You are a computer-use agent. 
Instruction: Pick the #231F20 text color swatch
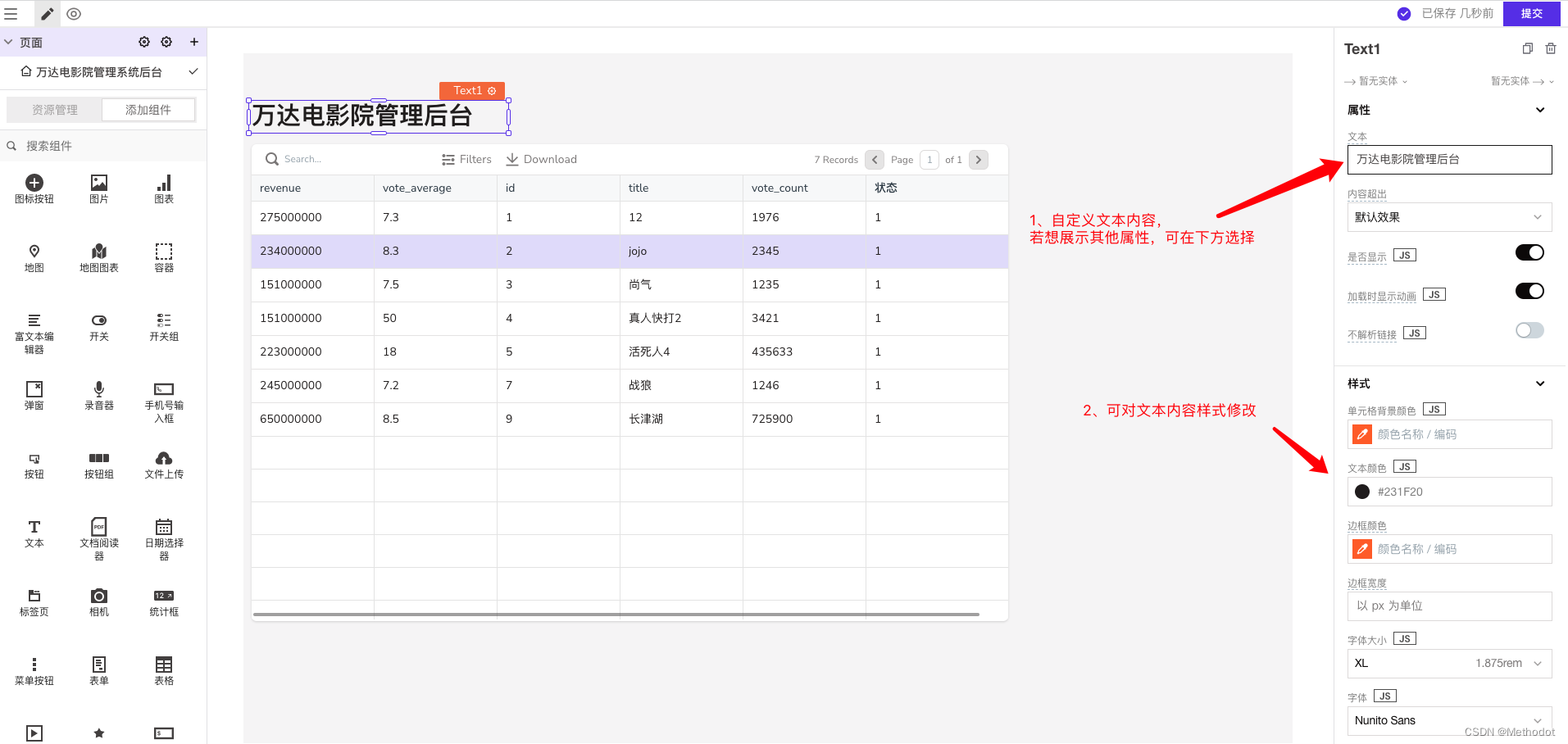(x=1362, y=492)
